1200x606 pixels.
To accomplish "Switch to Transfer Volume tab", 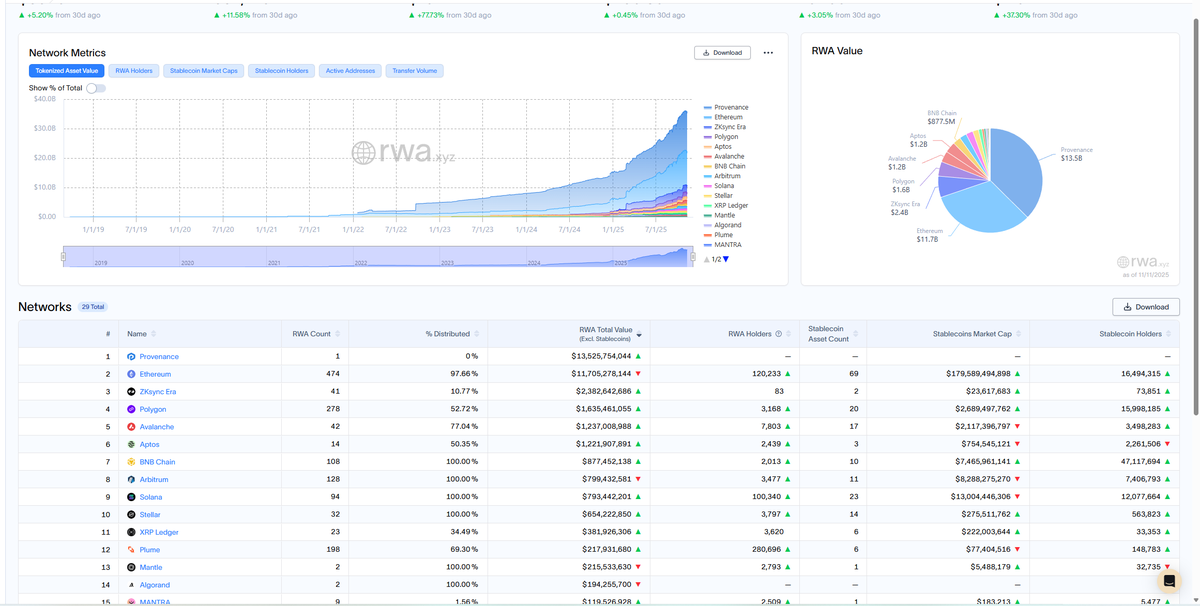I will point(414,71).
